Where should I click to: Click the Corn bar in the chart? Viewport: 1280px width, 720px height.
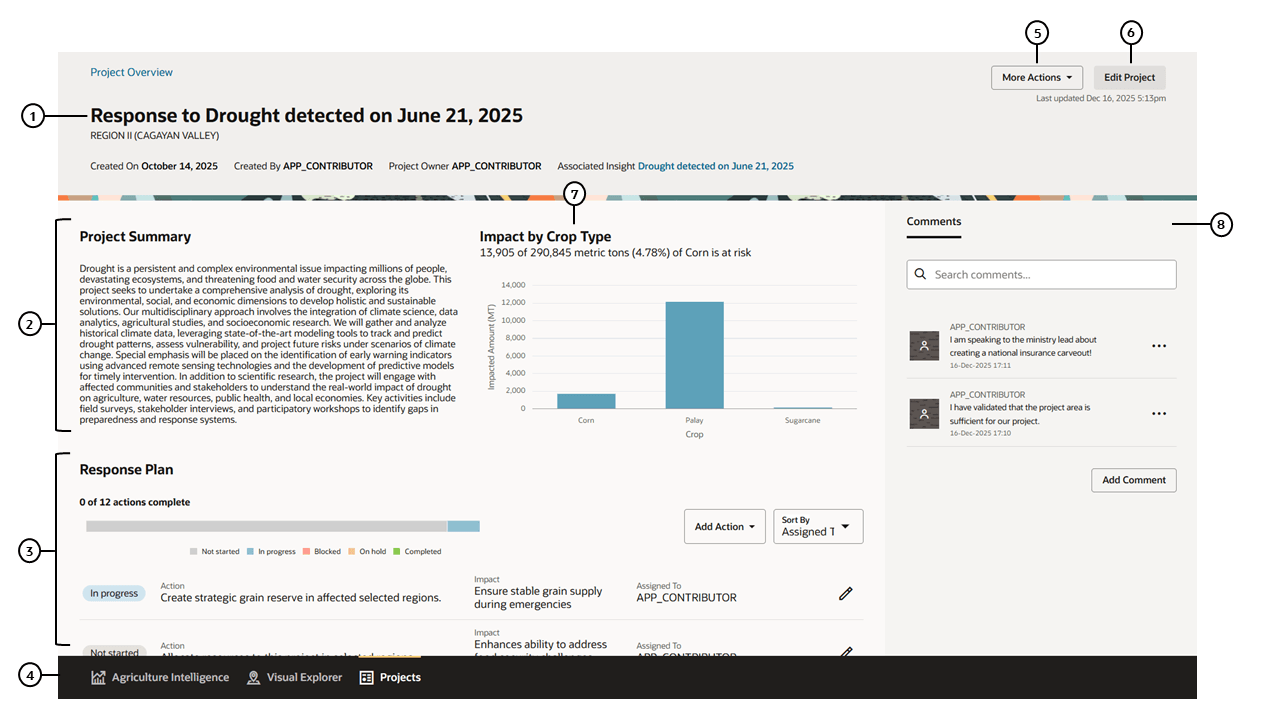pyautogui.click(x=586, y=401)
